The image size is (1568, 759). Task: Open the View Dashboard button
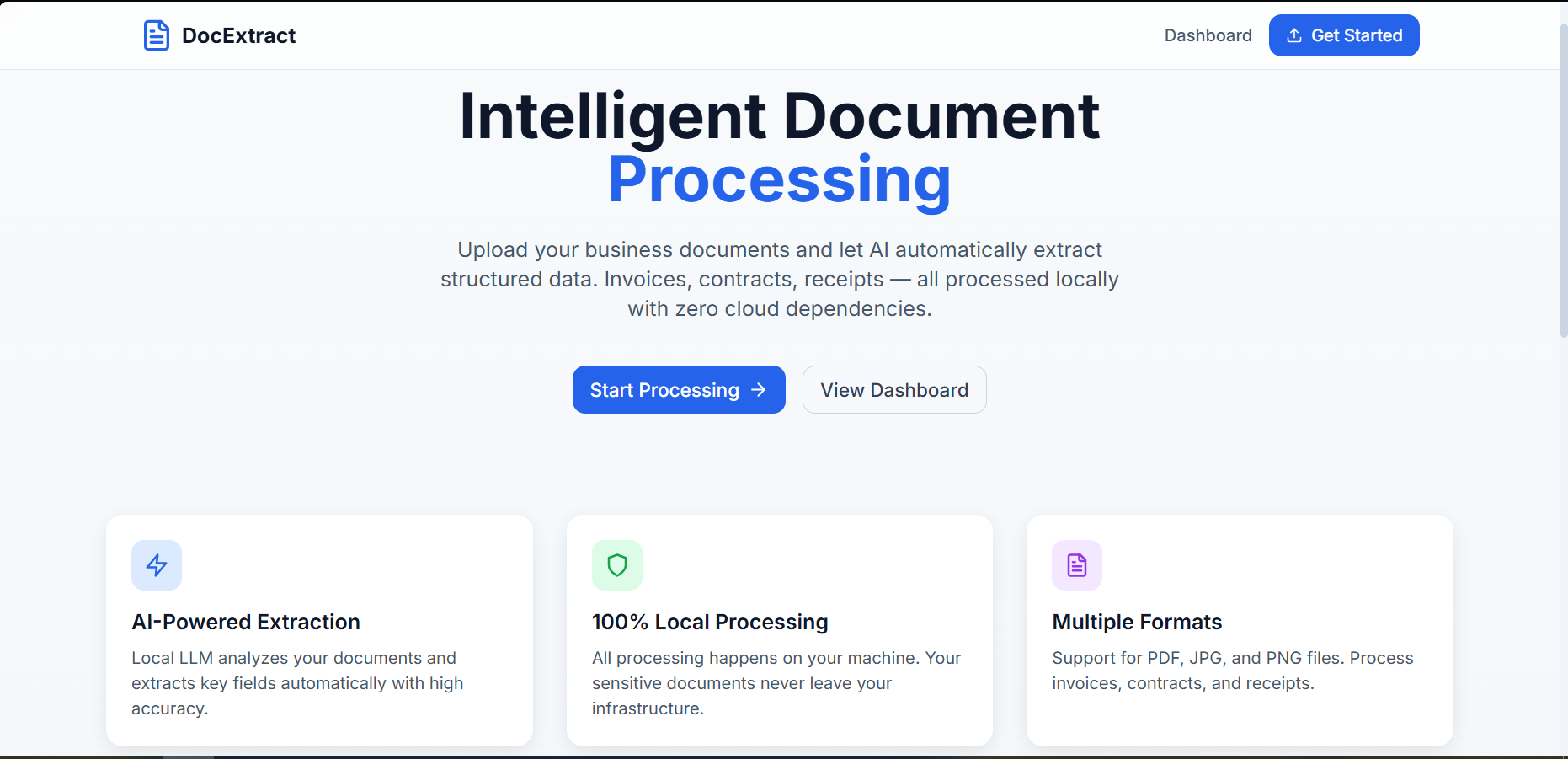893,389
